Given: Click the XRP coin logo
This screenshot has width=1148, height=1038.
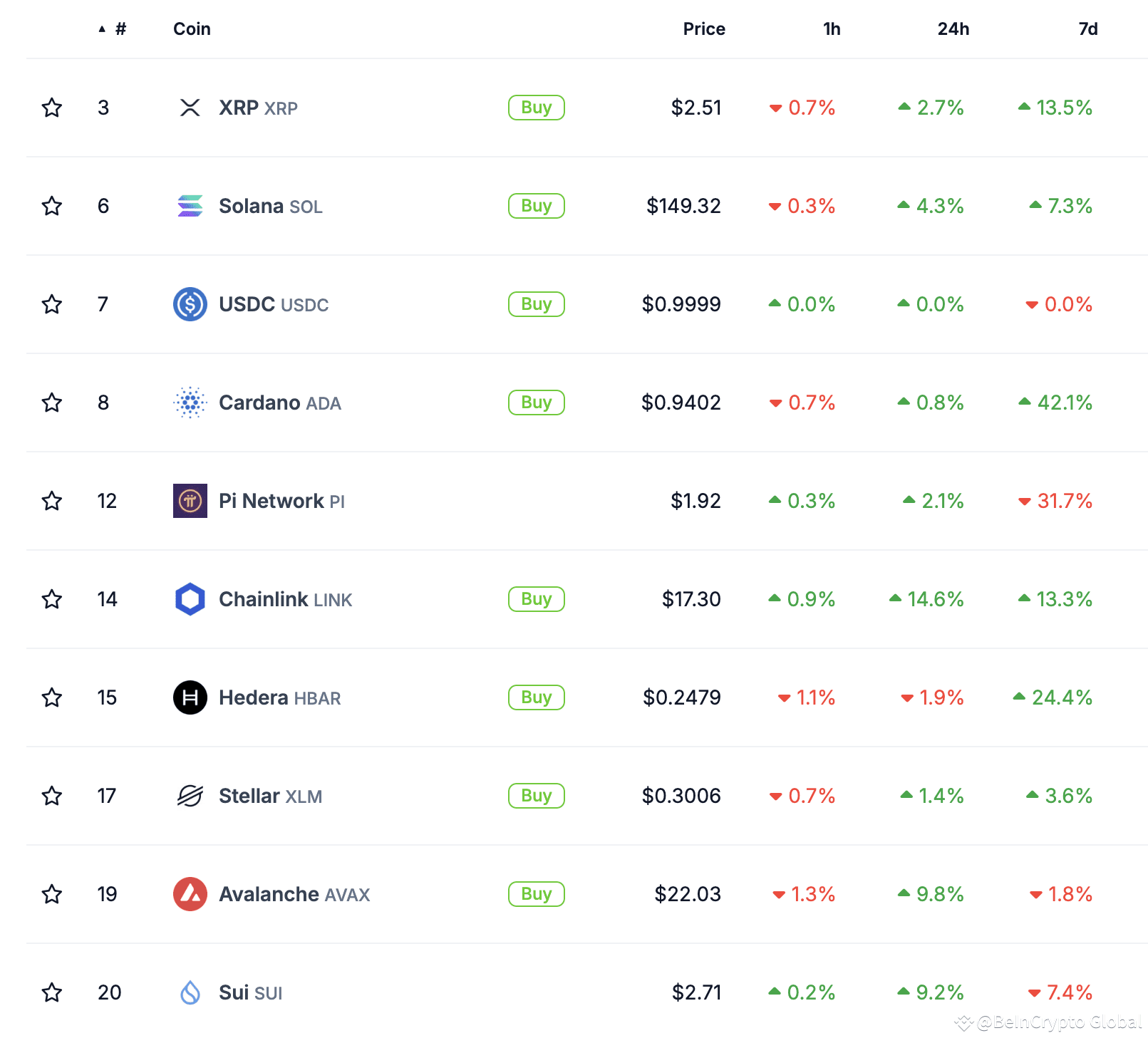Looking at the screenshot, I should 189,108.
